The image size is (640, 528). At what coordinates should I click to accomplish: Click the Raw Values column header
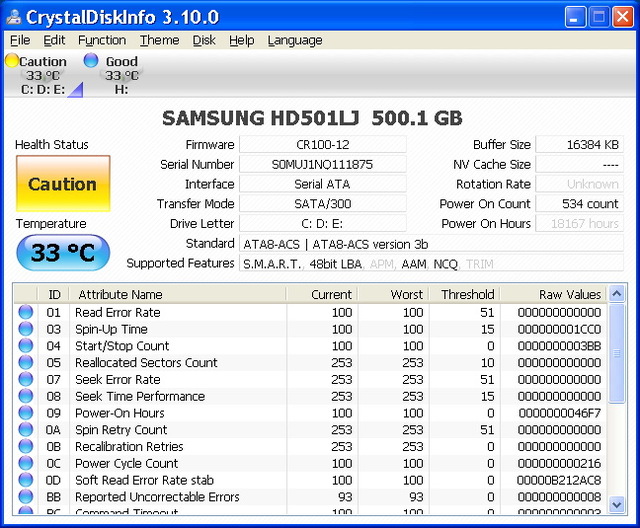pyautogui.click(x=553, y=294)
